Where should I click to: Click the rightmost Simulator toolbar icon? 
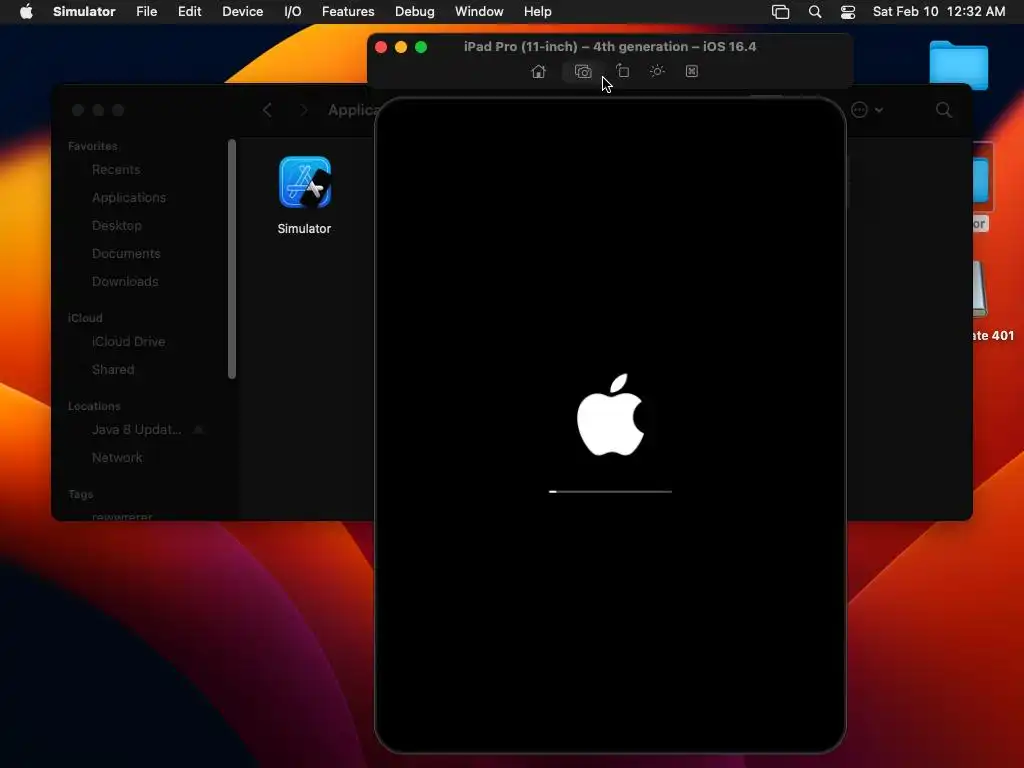(x=692, y=71)
